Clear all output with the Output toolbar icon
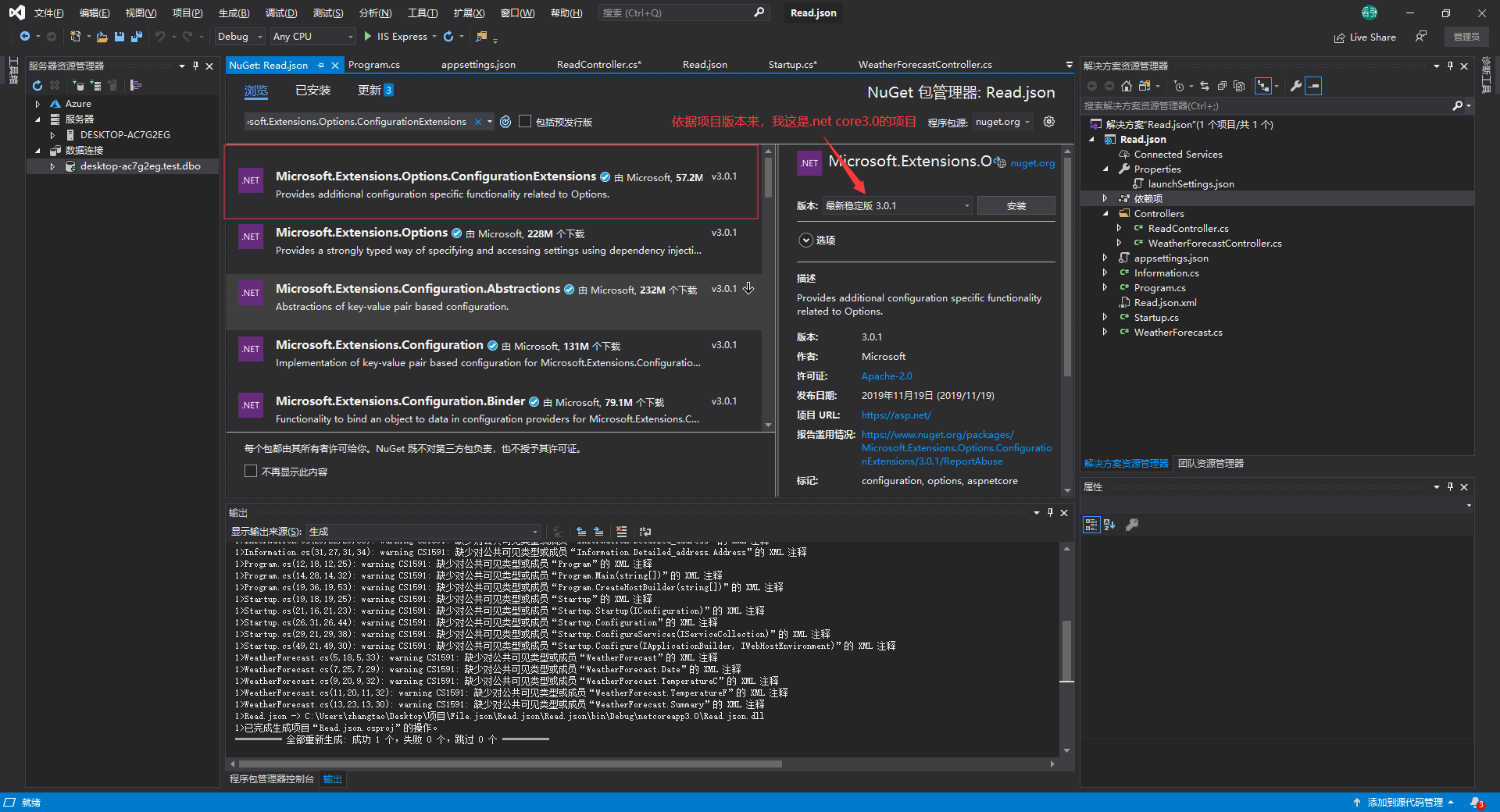The width and height of the screenshot is (1500, 812). [x=621, y=532]
